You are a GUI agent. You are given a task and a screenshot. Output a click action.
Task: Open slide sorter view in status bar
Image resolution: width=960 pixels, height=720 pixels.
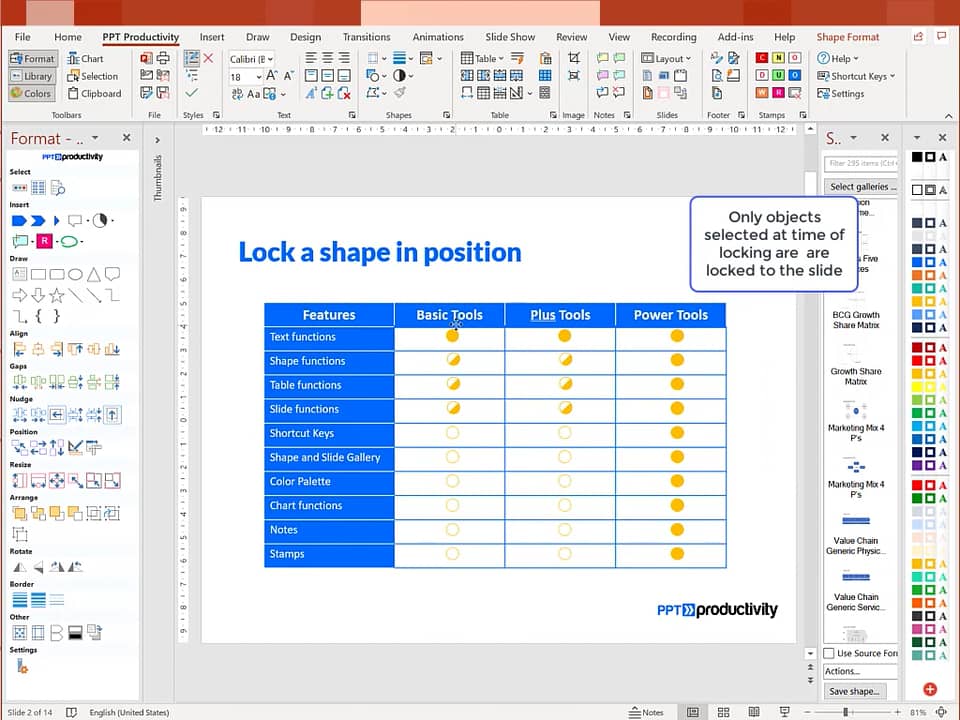point(723,712)
